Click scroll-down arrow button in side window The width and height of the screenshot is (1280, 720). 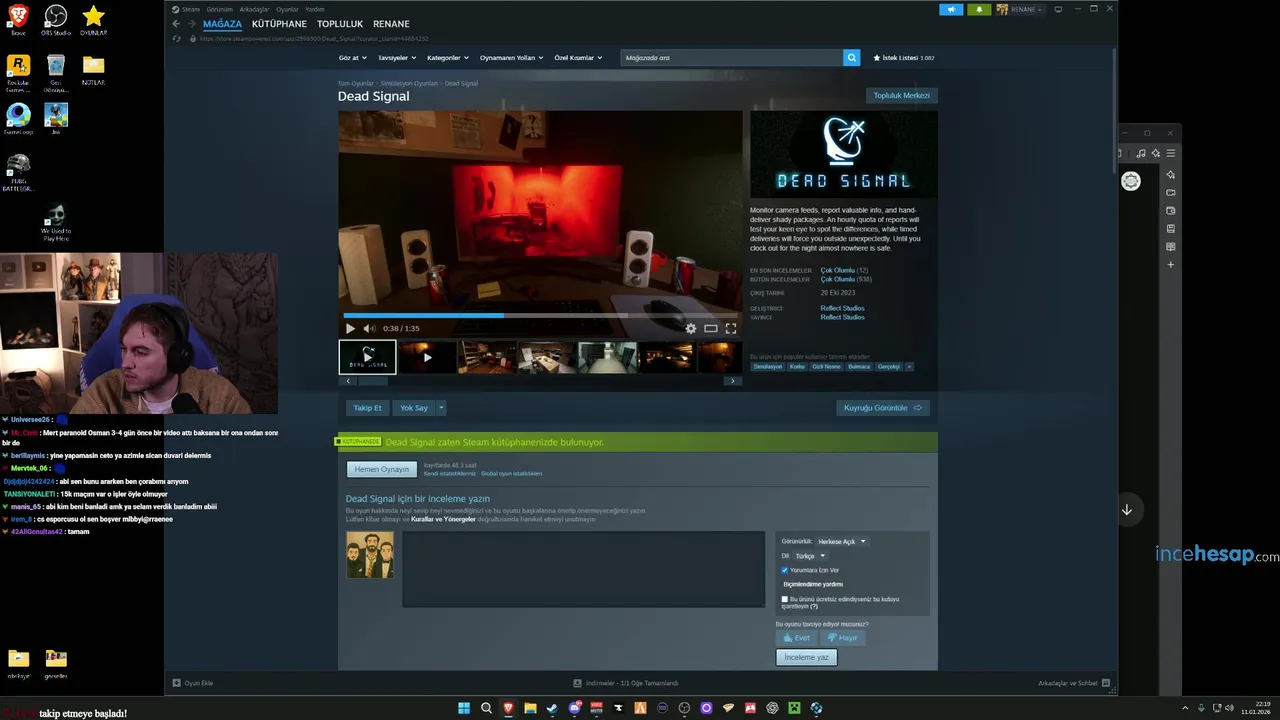[1127, 510]
